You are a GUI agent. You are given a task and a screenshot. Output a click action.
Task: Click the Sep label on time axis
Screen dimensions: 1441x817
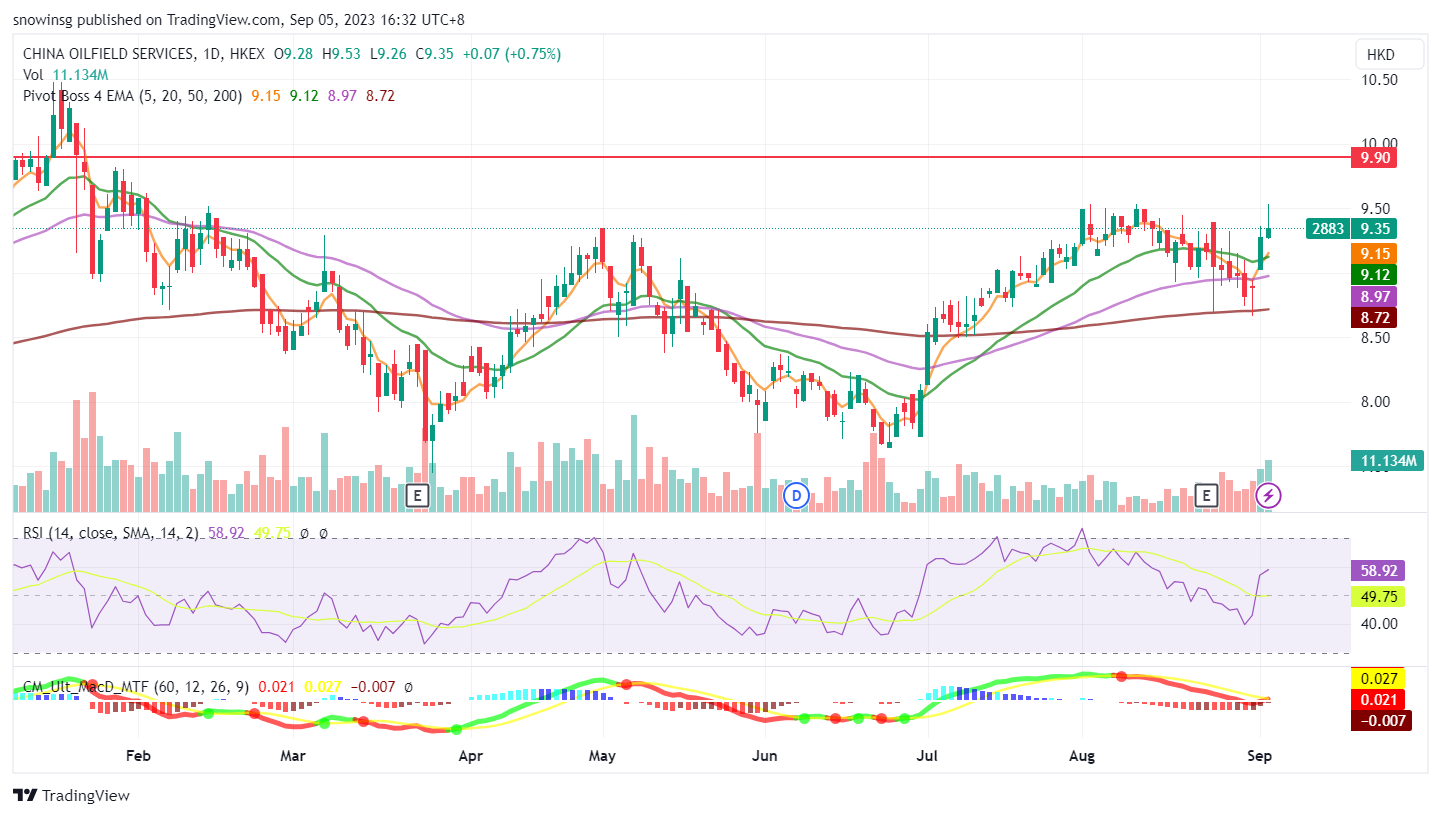tap(1260, 757)
